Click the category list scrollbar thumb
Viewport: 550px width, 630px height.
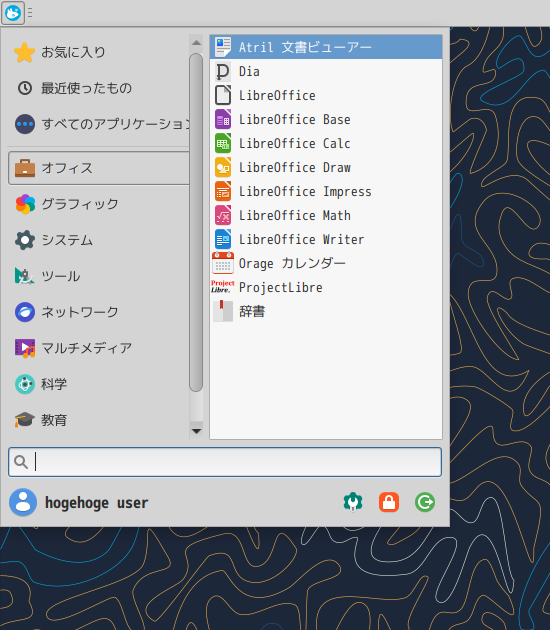click(196, 222)
